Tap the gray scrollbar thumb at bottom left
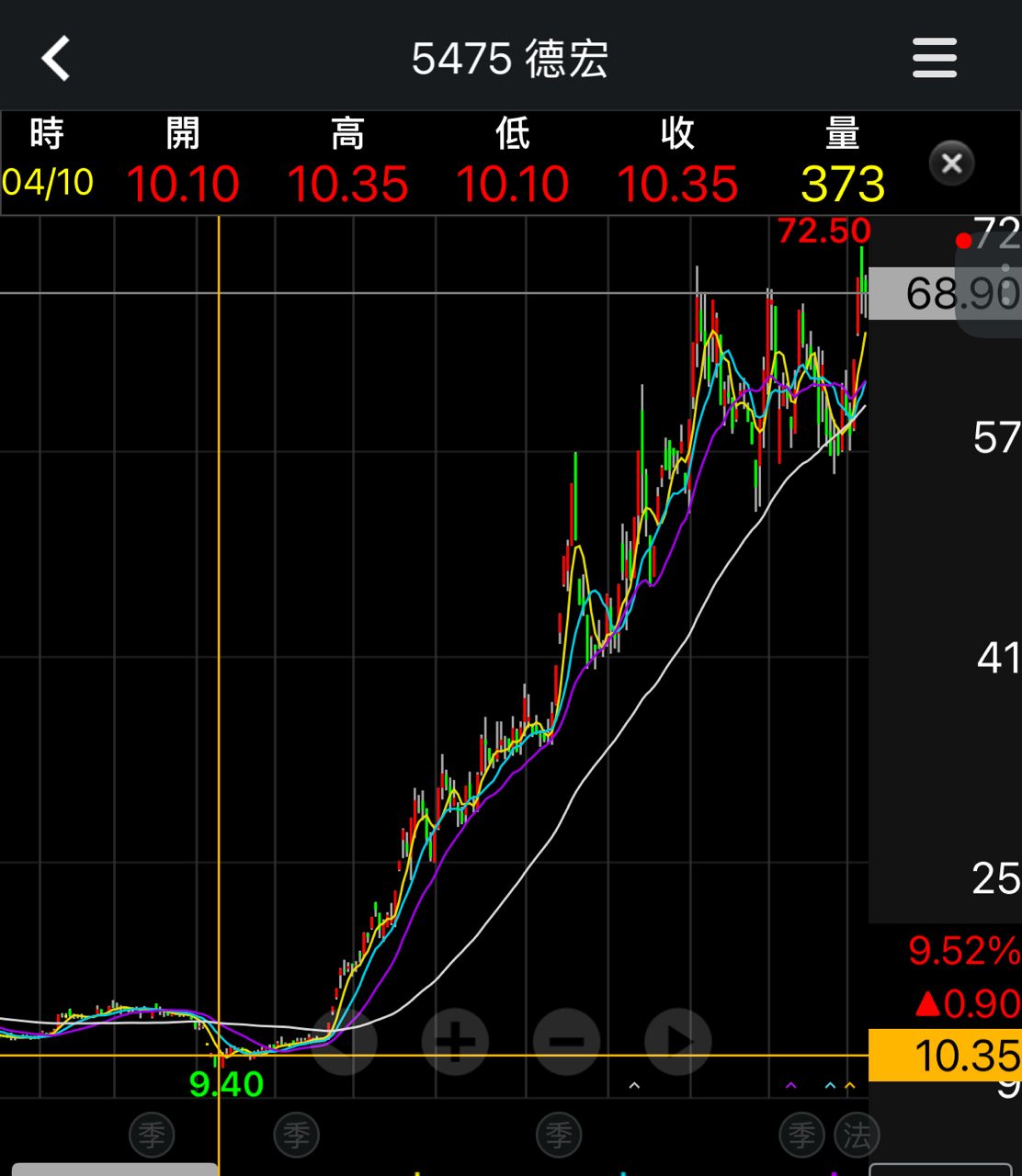The image size is (1022, 1176). pos(115,1169)
